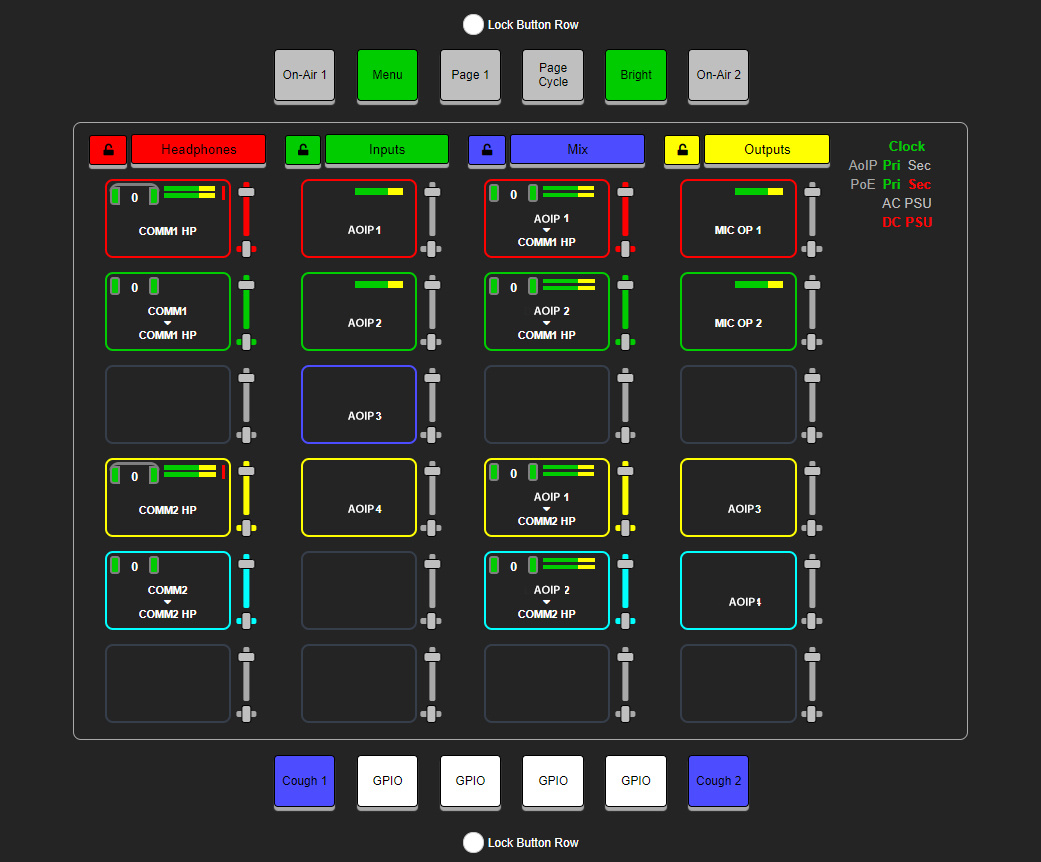Toggle the bottom Lock Button Row radio
This screenshot has width=1041, height=862.
coord(474,843)
